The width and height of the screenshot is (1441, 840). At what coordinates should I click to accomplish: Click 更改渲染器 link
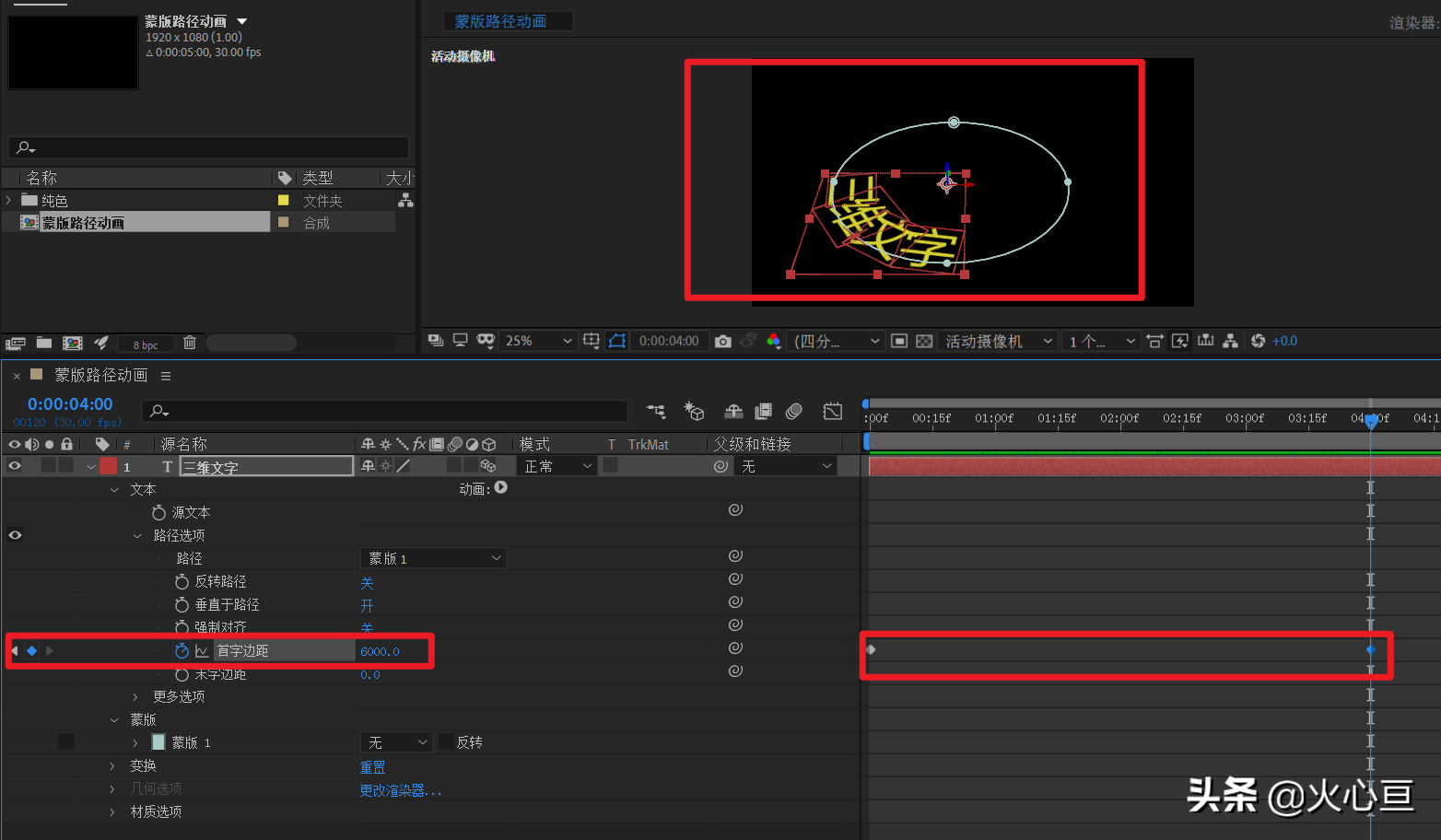point(400,790)
